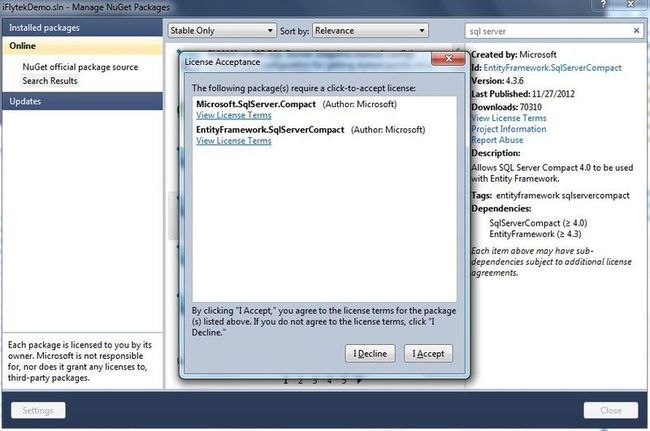This screenshot has width=650, height=431.
Task: Select Search Results source
Action: tap(50, 81)
